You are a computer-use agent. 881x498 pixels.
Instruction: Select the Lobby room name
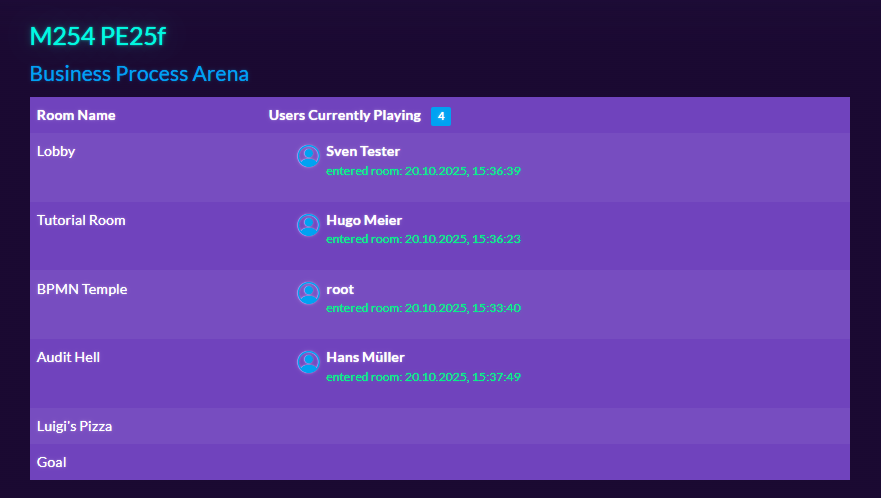point(56,152)
